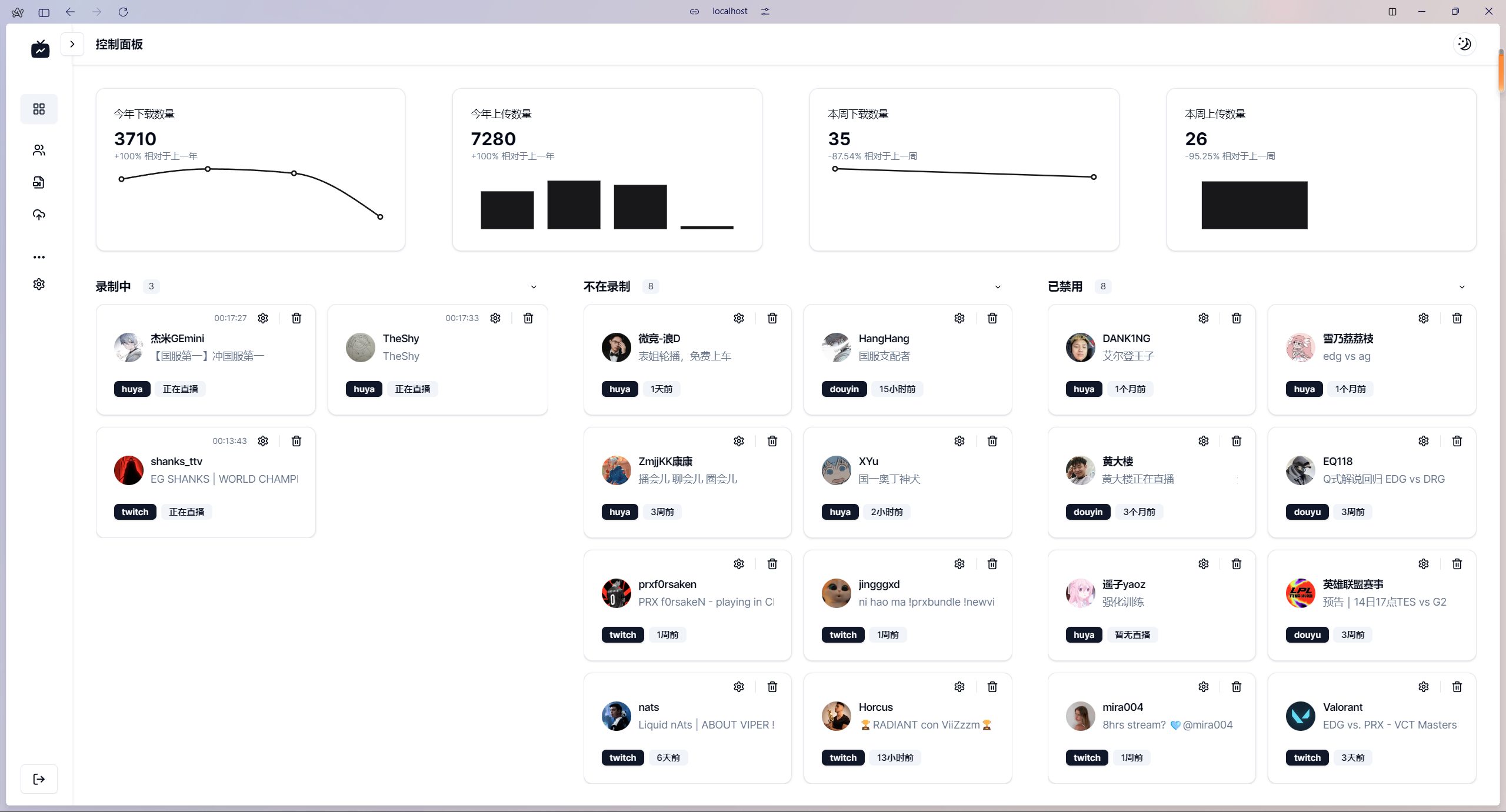Collapse the 不在录制 section chevron
The height and width of the screenshot is (812, 1506).
pyautogui.click(x=997, y=287)
